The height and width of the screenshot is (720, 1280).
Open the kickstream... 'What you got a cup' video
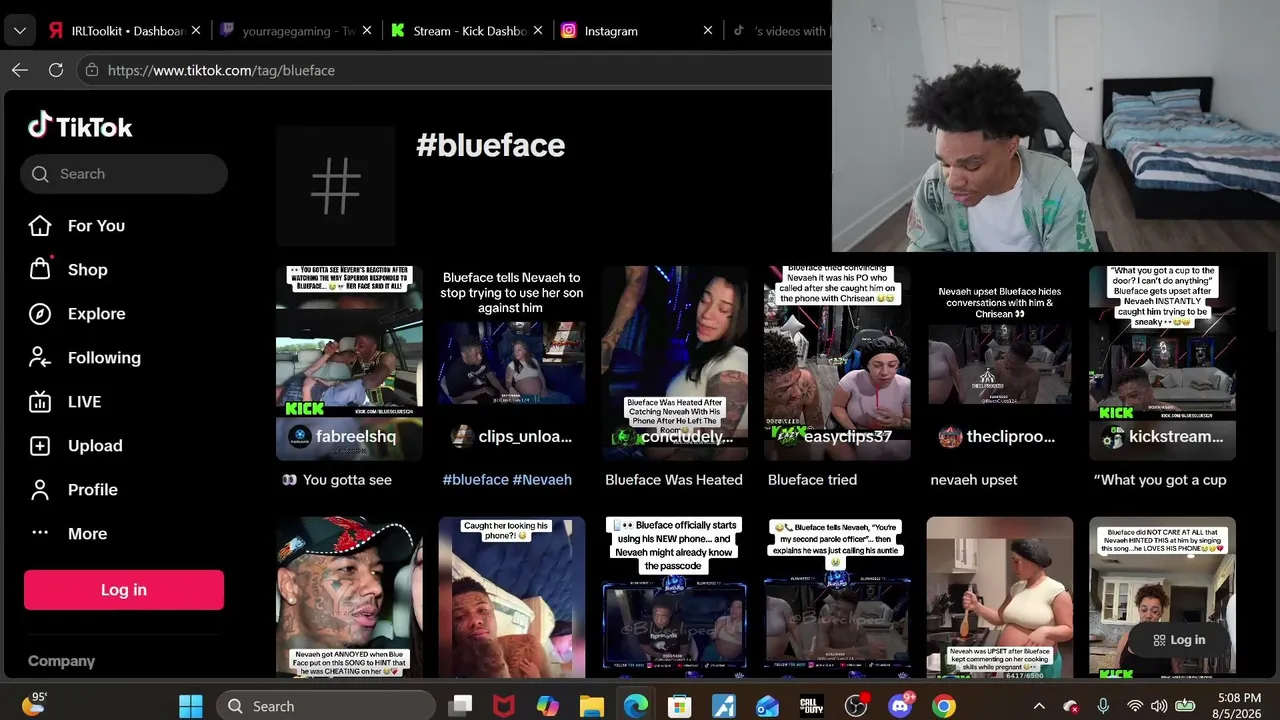tap(1162, 363)
